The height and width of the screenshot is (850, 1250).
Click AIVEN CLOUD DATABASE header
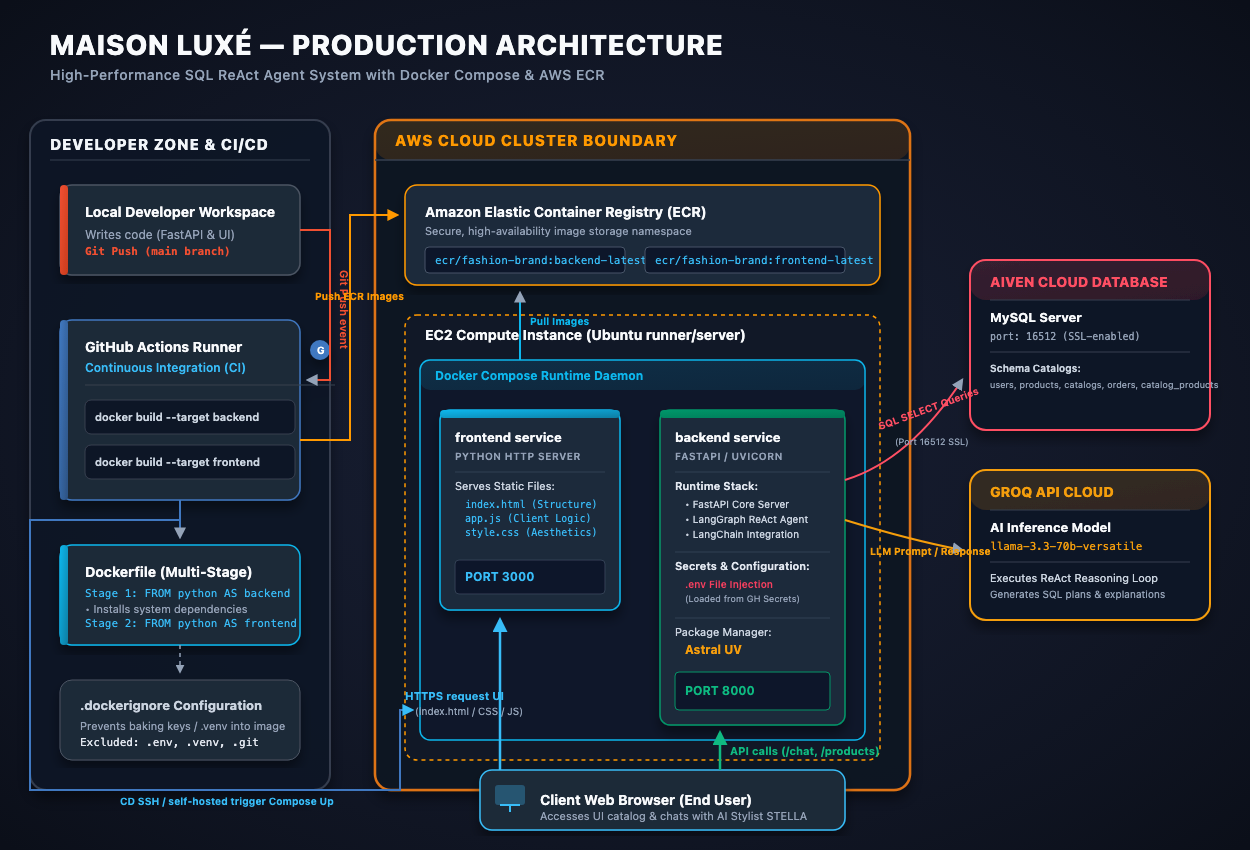1079,282
